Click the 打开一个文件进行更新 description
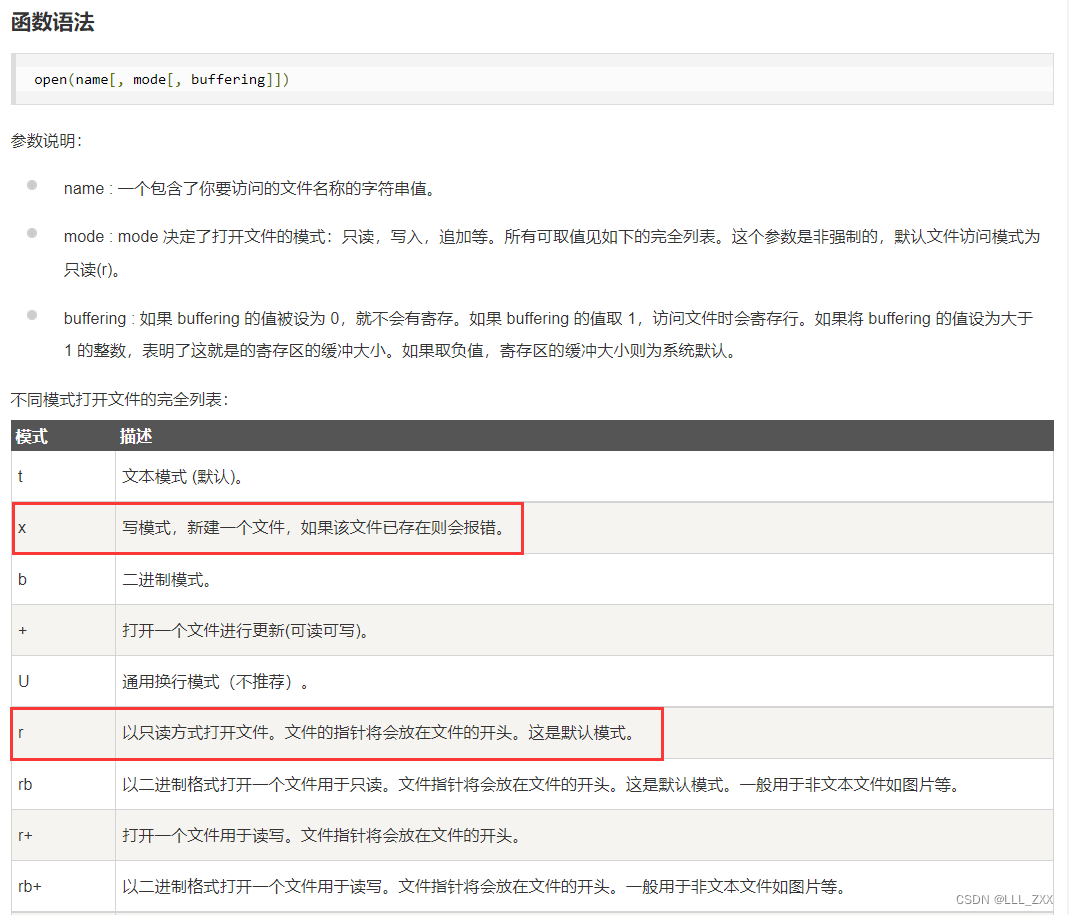 pyautogui.click(x=245, y=631)
